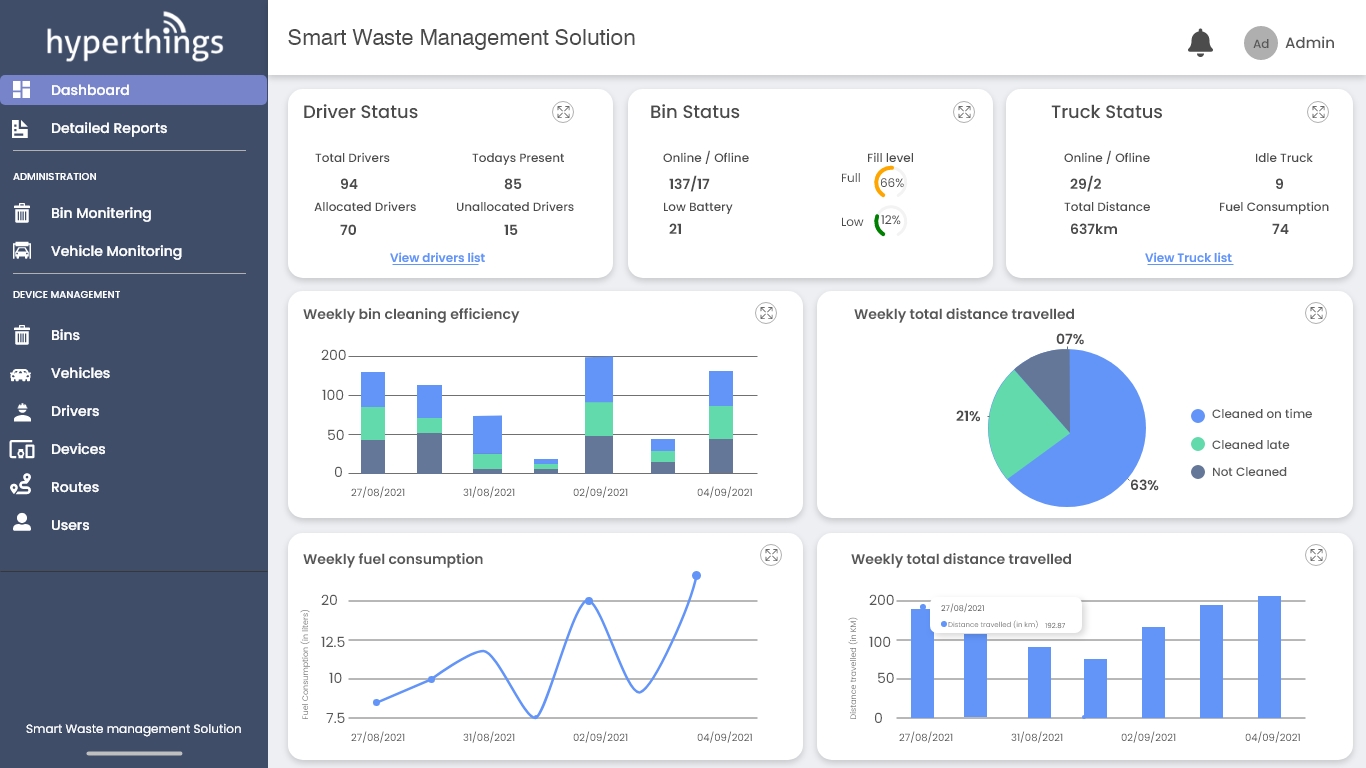Expand the Weekly fuel consumption chart
This screenshot has width=1366, height=768.
770,555
